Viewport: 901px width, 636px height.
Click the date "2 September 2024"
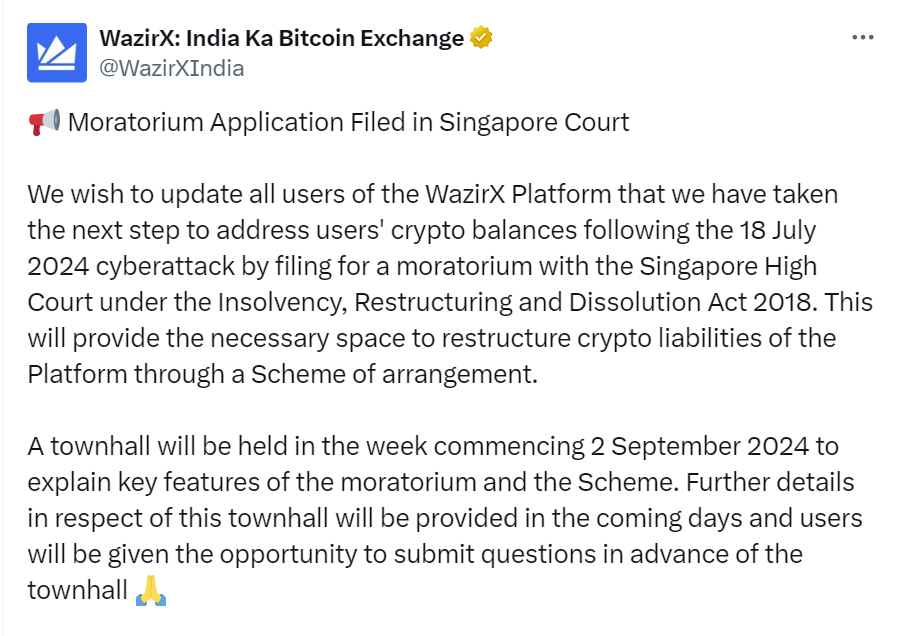tap(699, 447)
